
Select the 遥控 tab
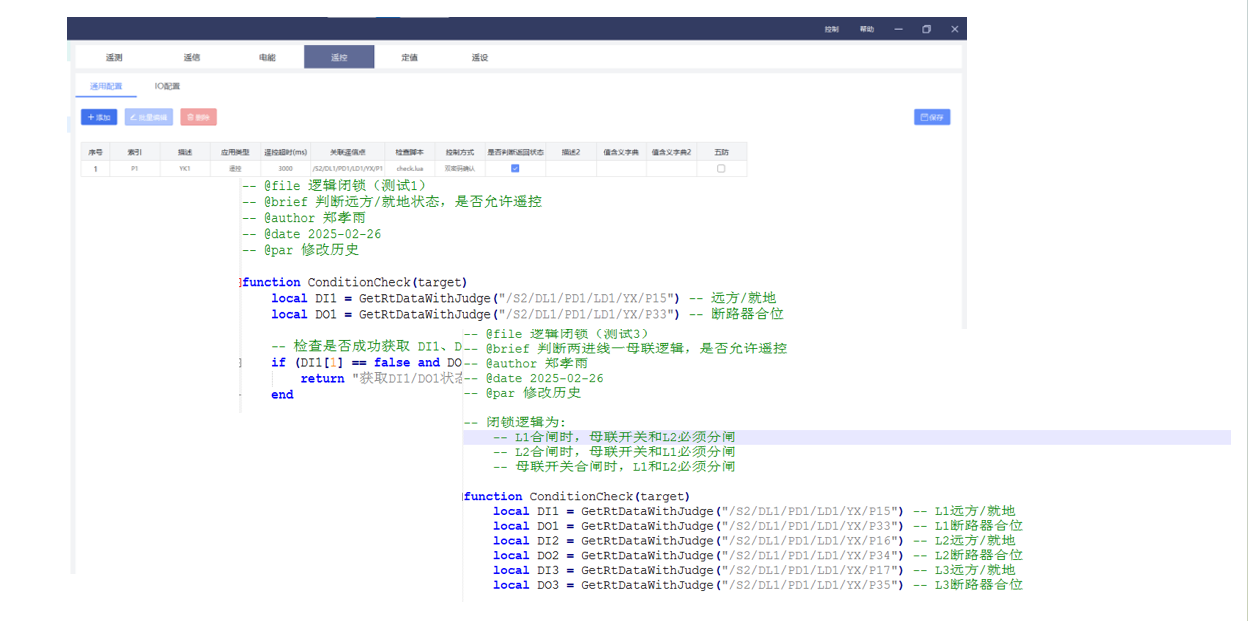pyautogui.click(x=339, y=57)
